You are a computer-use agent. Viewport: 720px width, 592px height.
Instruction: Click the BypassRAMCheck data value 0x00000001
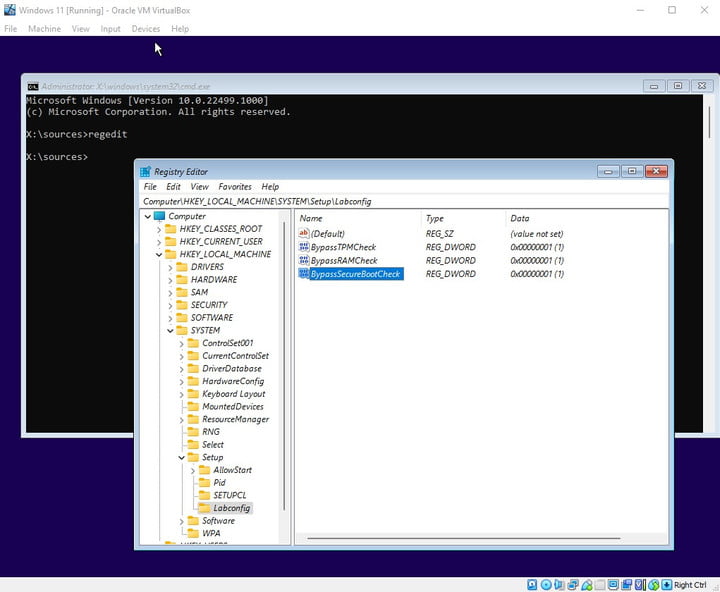(537, 260)
